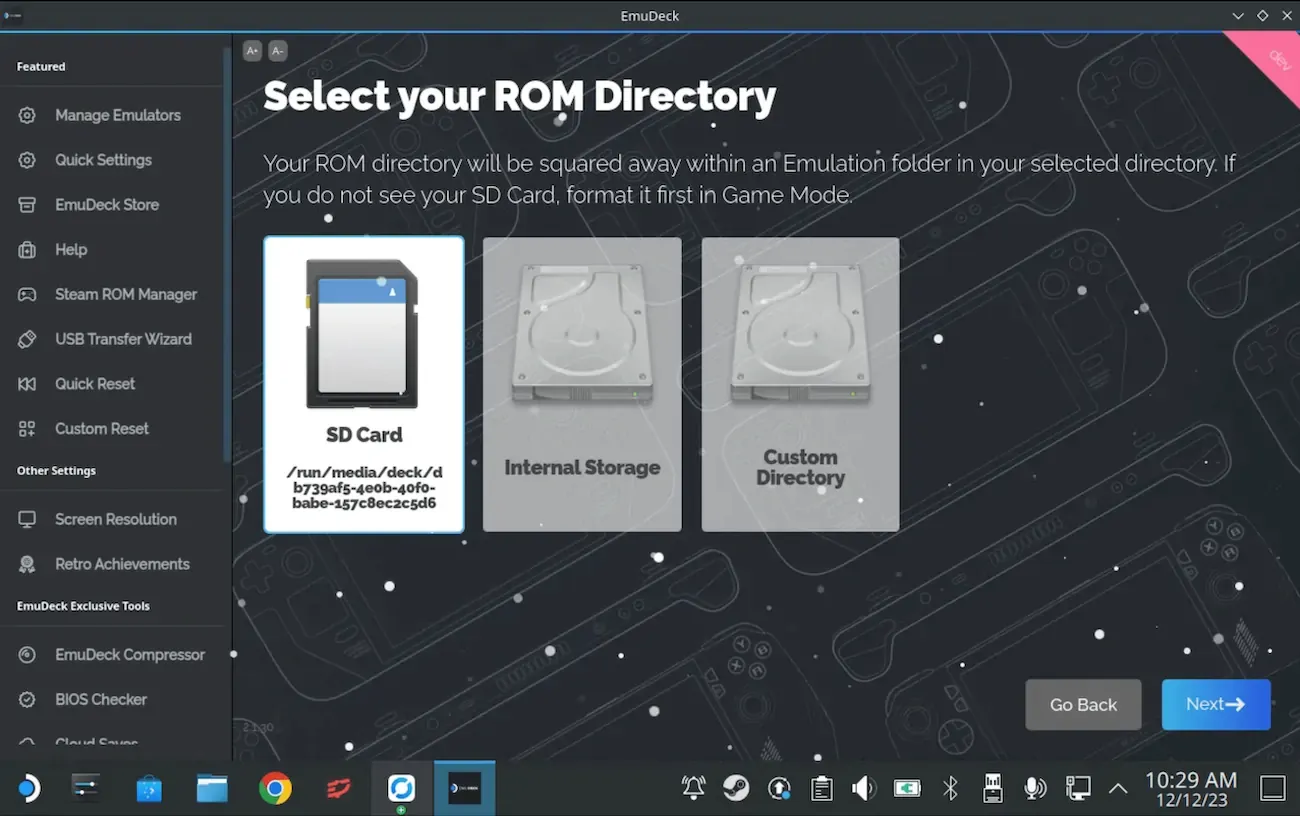Click the Retro Achievements badge icon

pyautogui.click(x=27, y=564)
